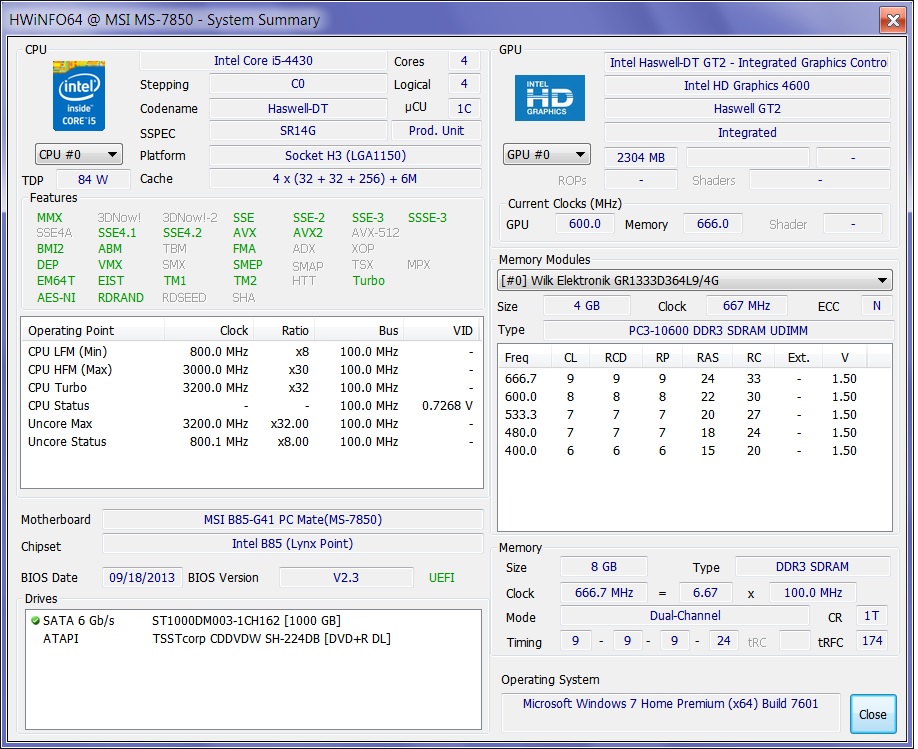Click the cache 4 x (32 + 32 + 256) + 6M field
This screenshot has height=749, width=918.
point(345,179)
